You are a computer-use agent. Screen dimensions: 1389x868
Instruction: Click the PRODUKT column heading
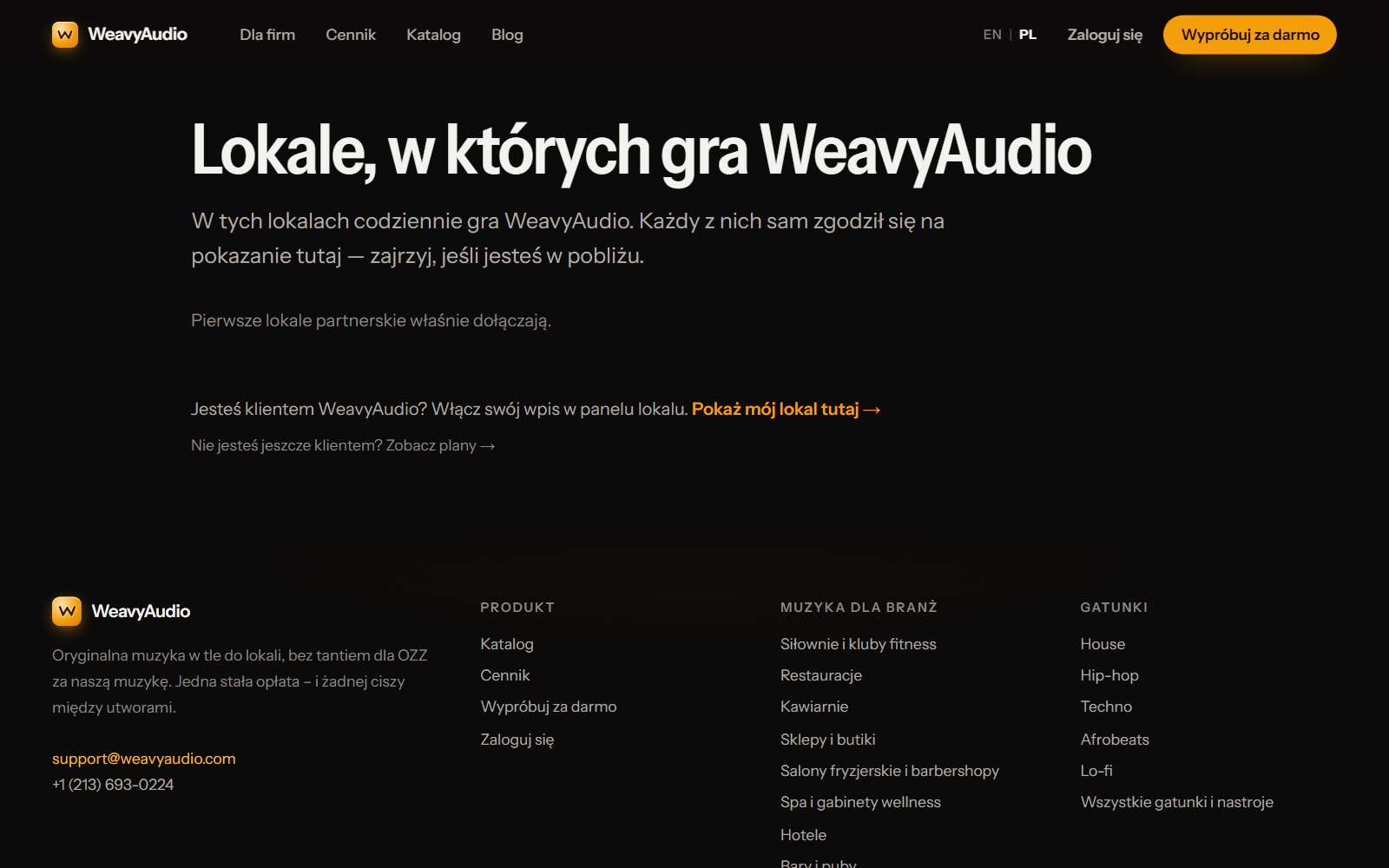[517, 608]
